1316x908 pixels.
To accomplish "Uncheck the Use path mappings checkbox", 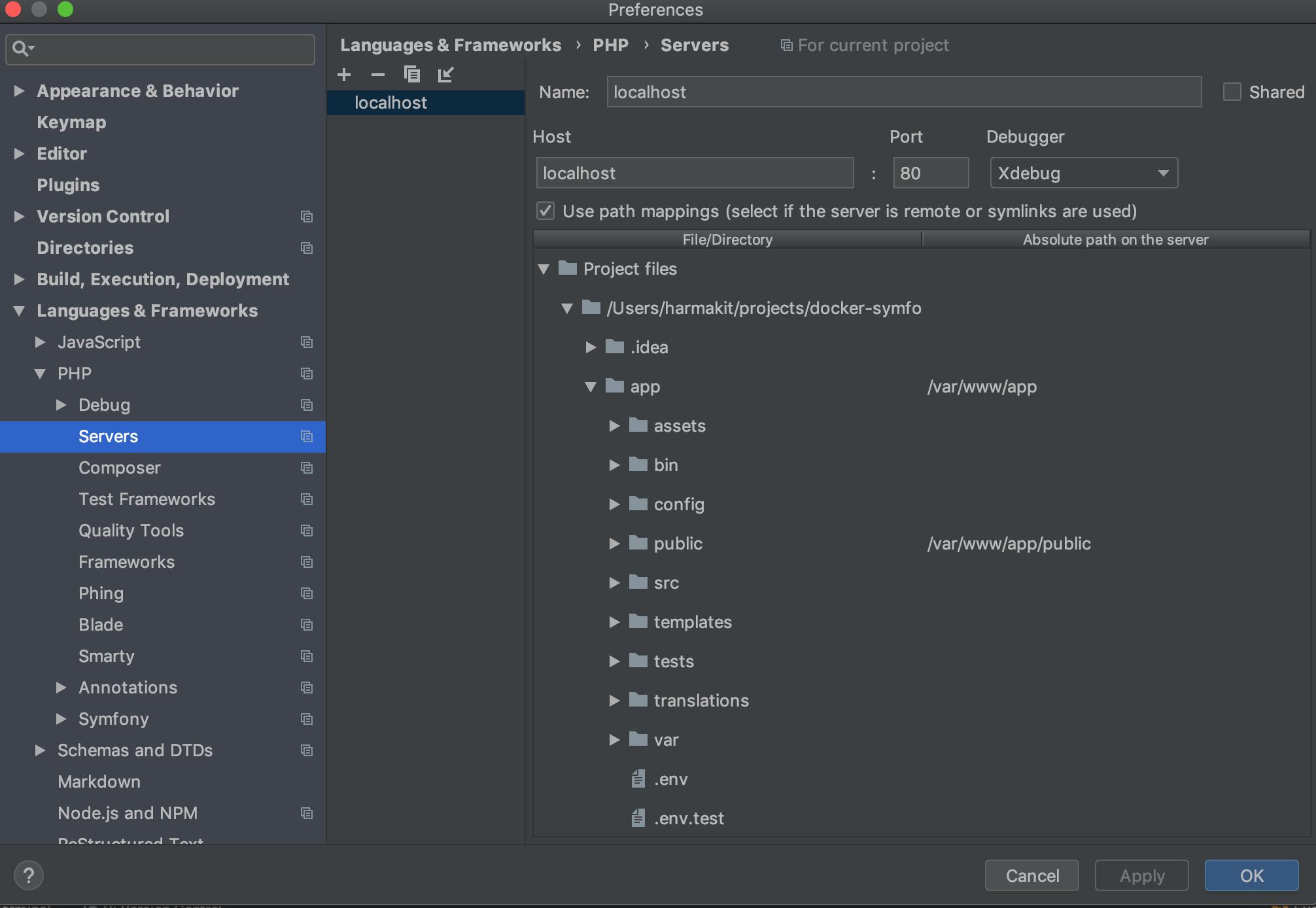I will [x=545, y=211].
